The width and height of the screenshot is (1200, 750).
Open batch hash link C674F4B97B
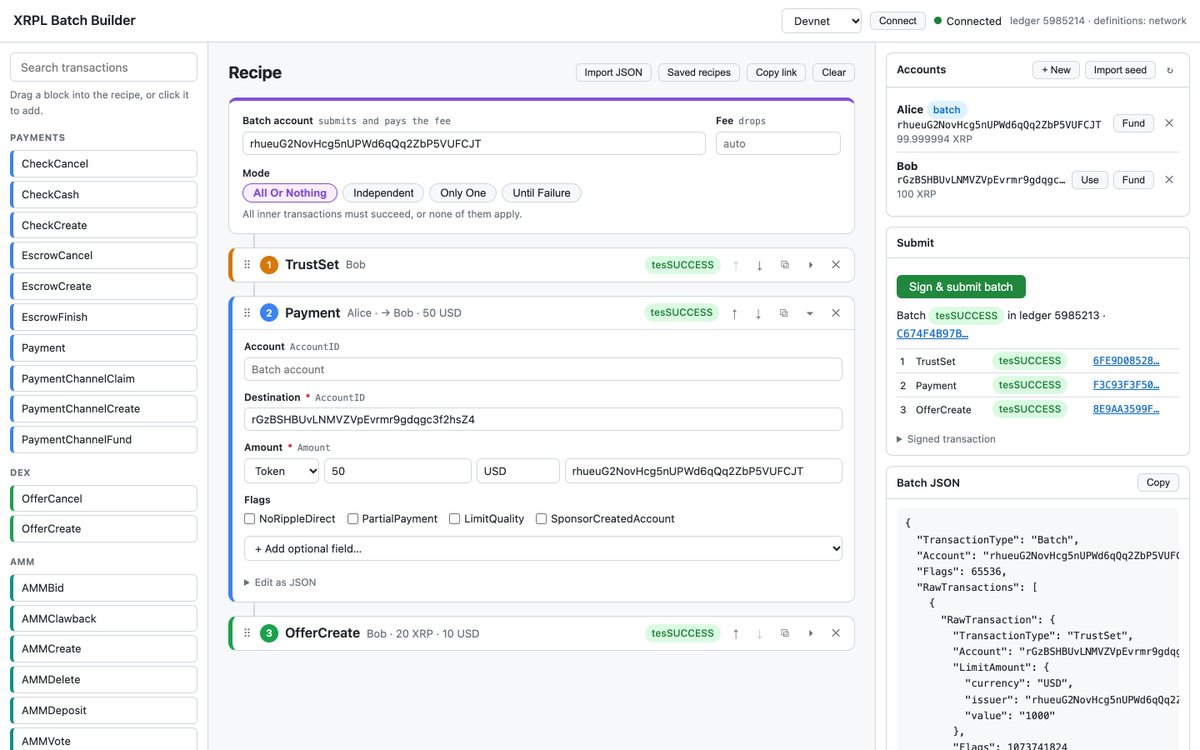[932, 333]
